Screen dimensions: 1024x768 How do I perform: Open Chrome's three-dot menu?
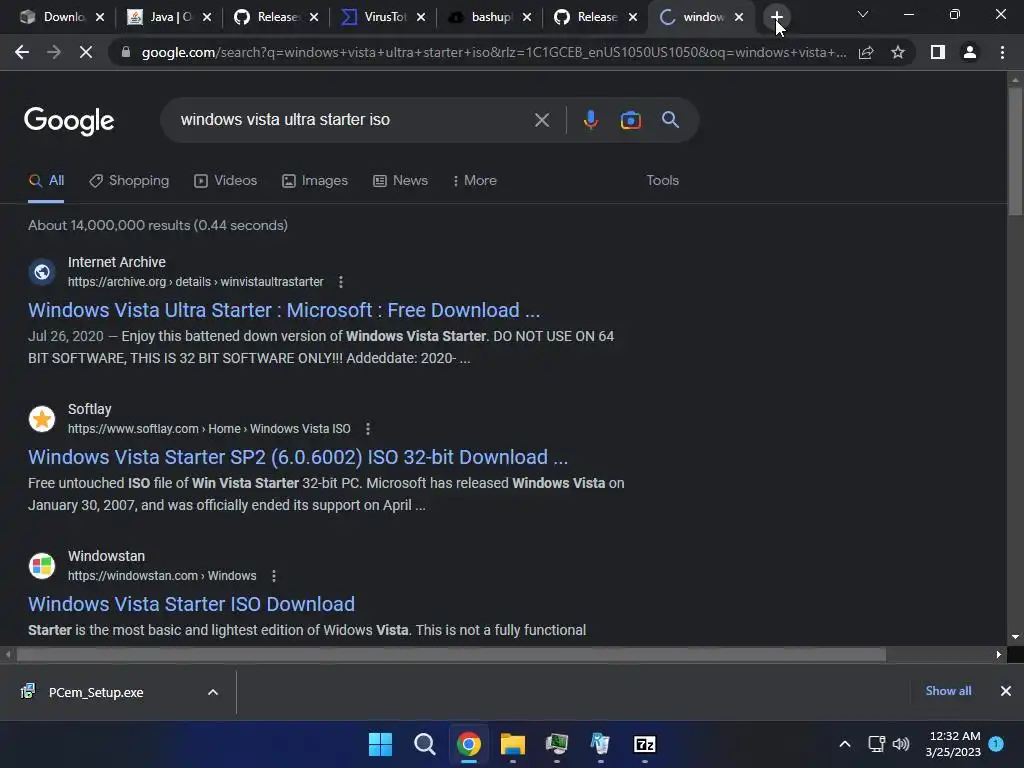tap(1002, 52)
